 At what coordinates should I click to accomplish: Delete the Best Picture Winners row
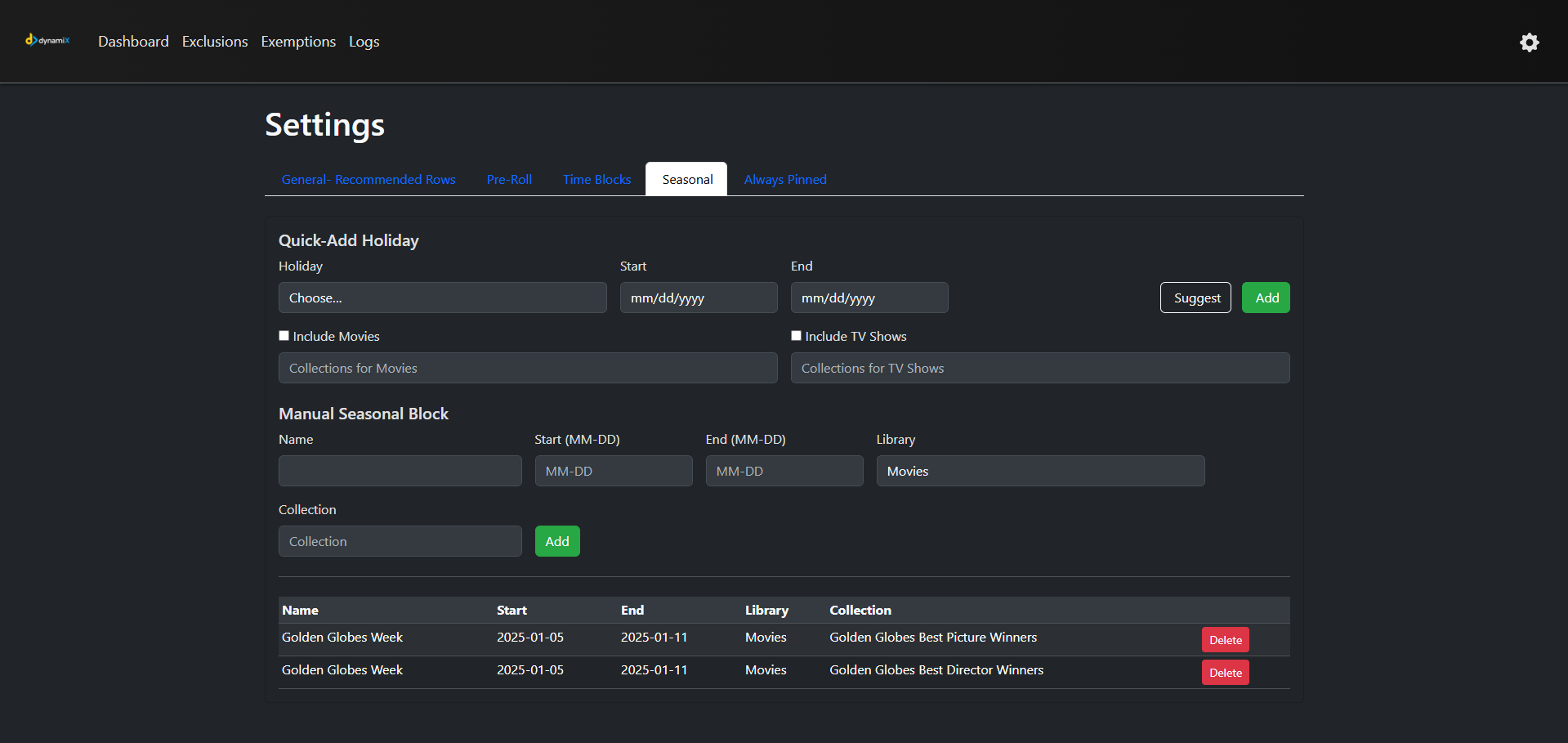click(x=1225, y=640)
